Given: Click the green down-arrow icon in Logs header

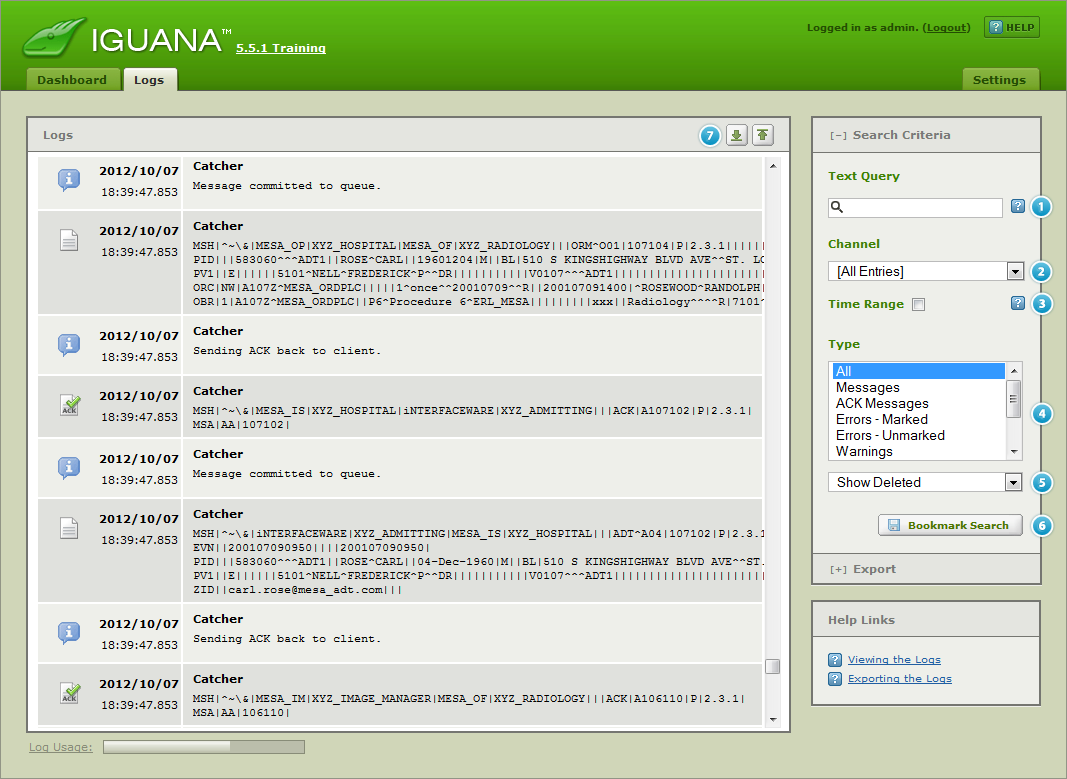Looking at the screenshot, I should click(737, 136).
